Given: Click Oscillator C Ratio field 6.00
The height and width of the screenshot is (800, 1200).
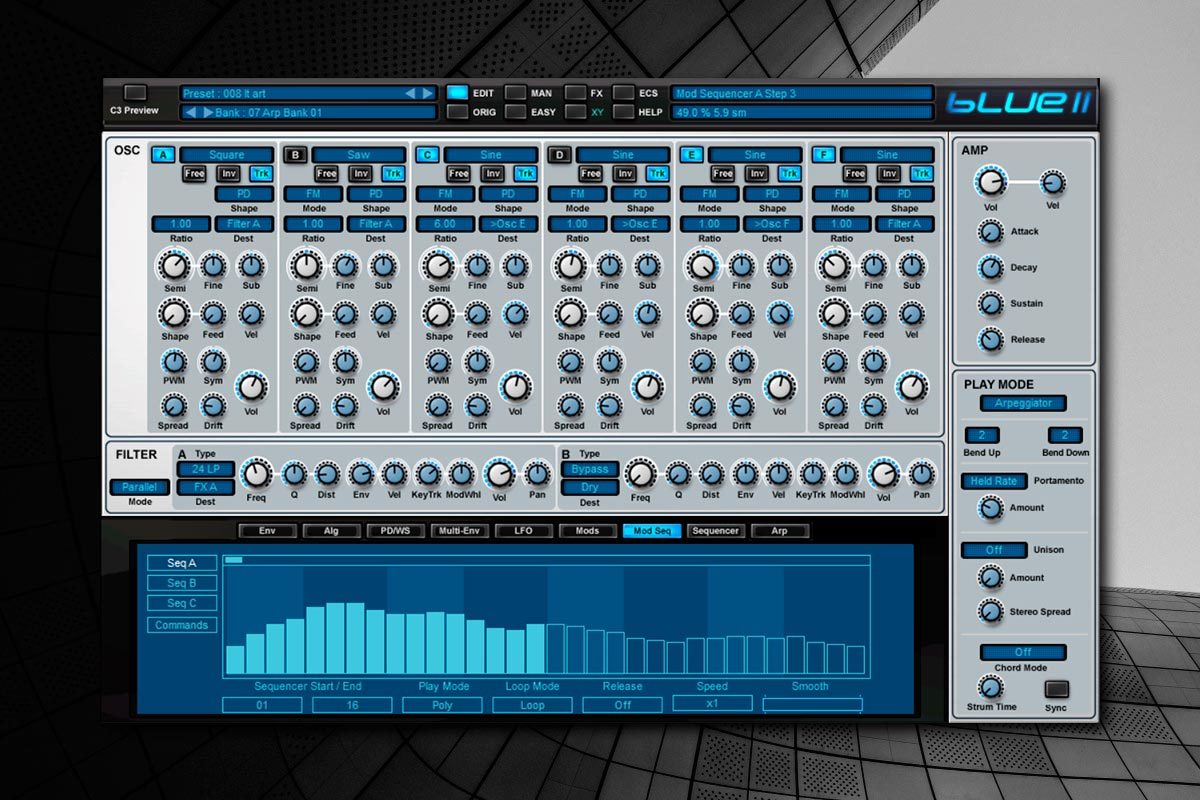Looking at the screenshot, I should pyautogui.click(x=445, y=224).
